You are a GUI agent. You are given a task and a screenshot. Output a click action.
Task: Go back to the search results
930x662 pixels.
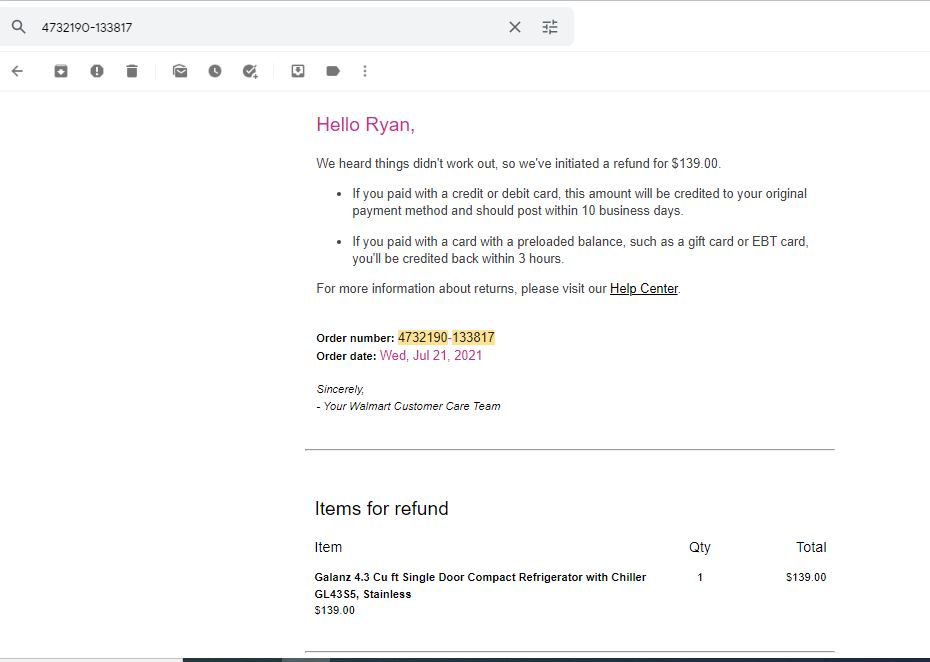click(x=17, y=71)
